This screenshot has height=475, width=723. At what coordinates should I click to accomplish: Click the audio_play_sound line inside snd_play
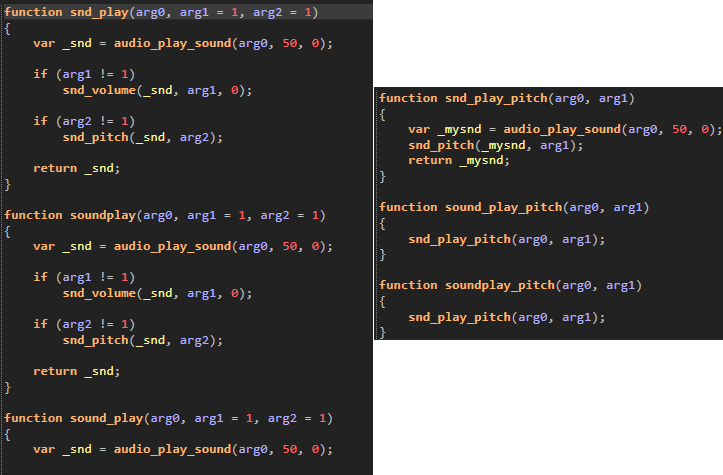pyautogui.click(x=183, y=43)
